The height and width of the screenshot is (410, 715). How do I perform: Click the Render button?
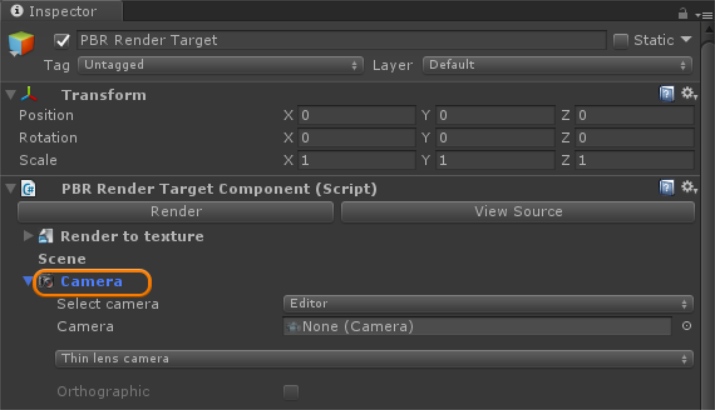[x=176, y=212]
